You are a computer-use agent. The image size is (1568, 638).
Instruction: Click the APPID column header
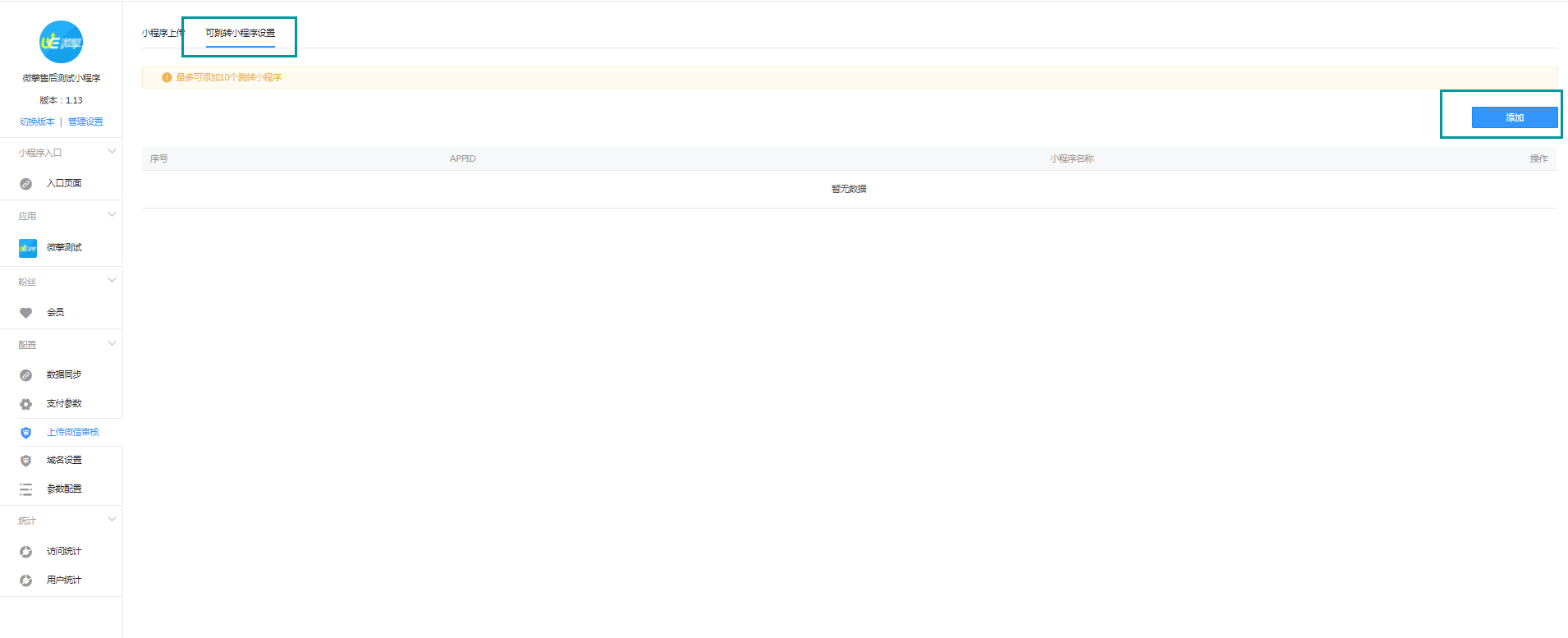coord(463,158)
